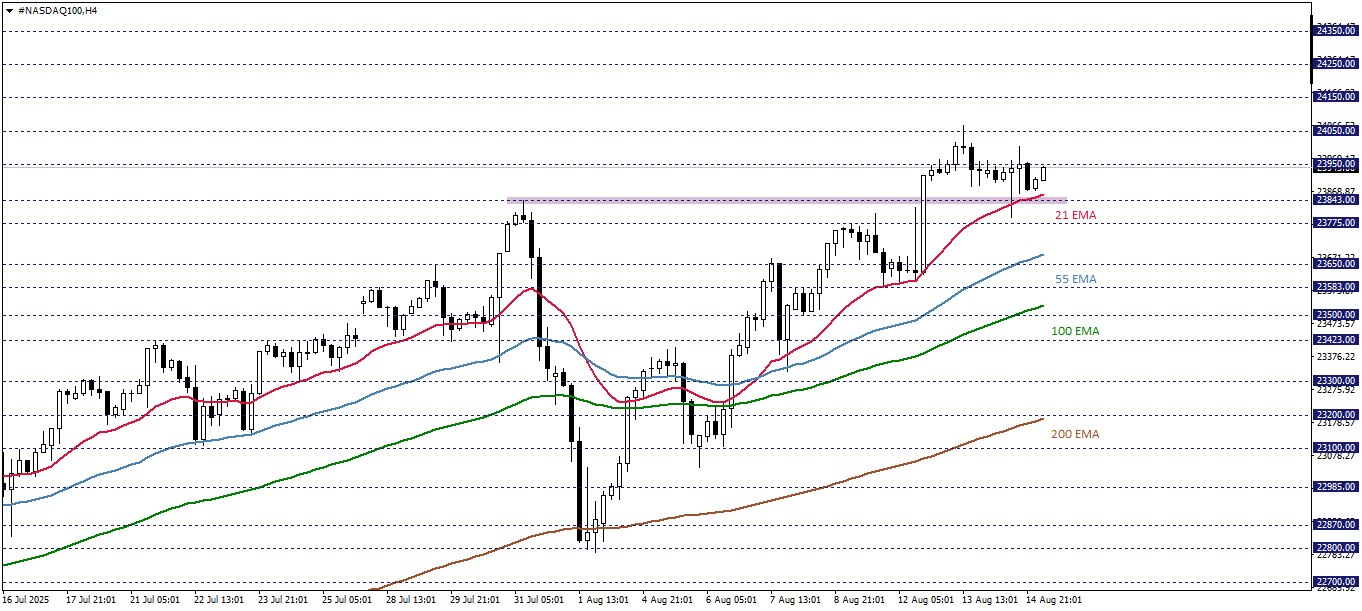Image resolution: width=1362 pixels, height=611 pixels.
Task: Click the 23583.00 price level label
Action: [x=1334, y=287]
